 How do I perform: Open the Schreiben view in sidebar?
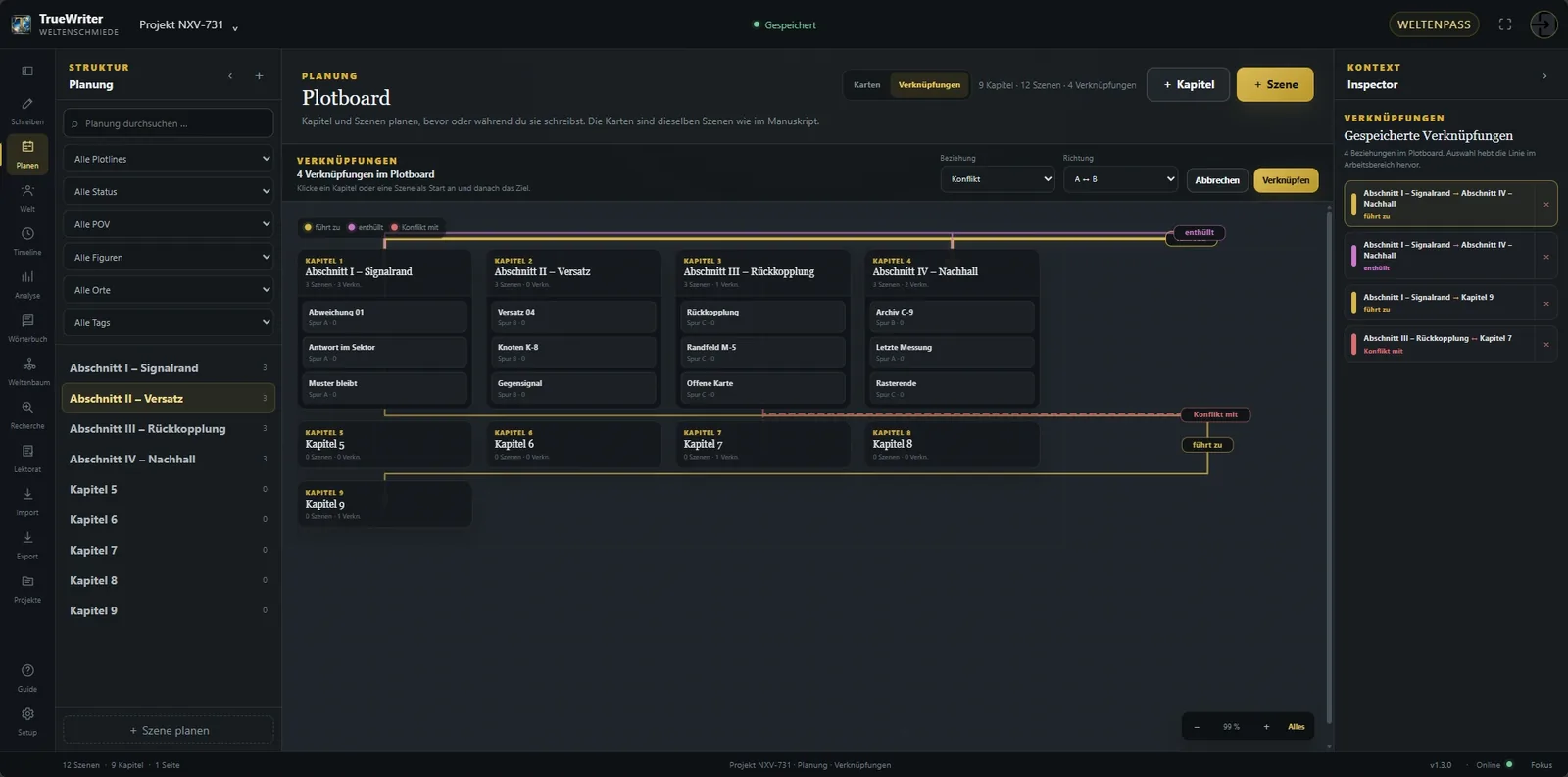point(27,111)
